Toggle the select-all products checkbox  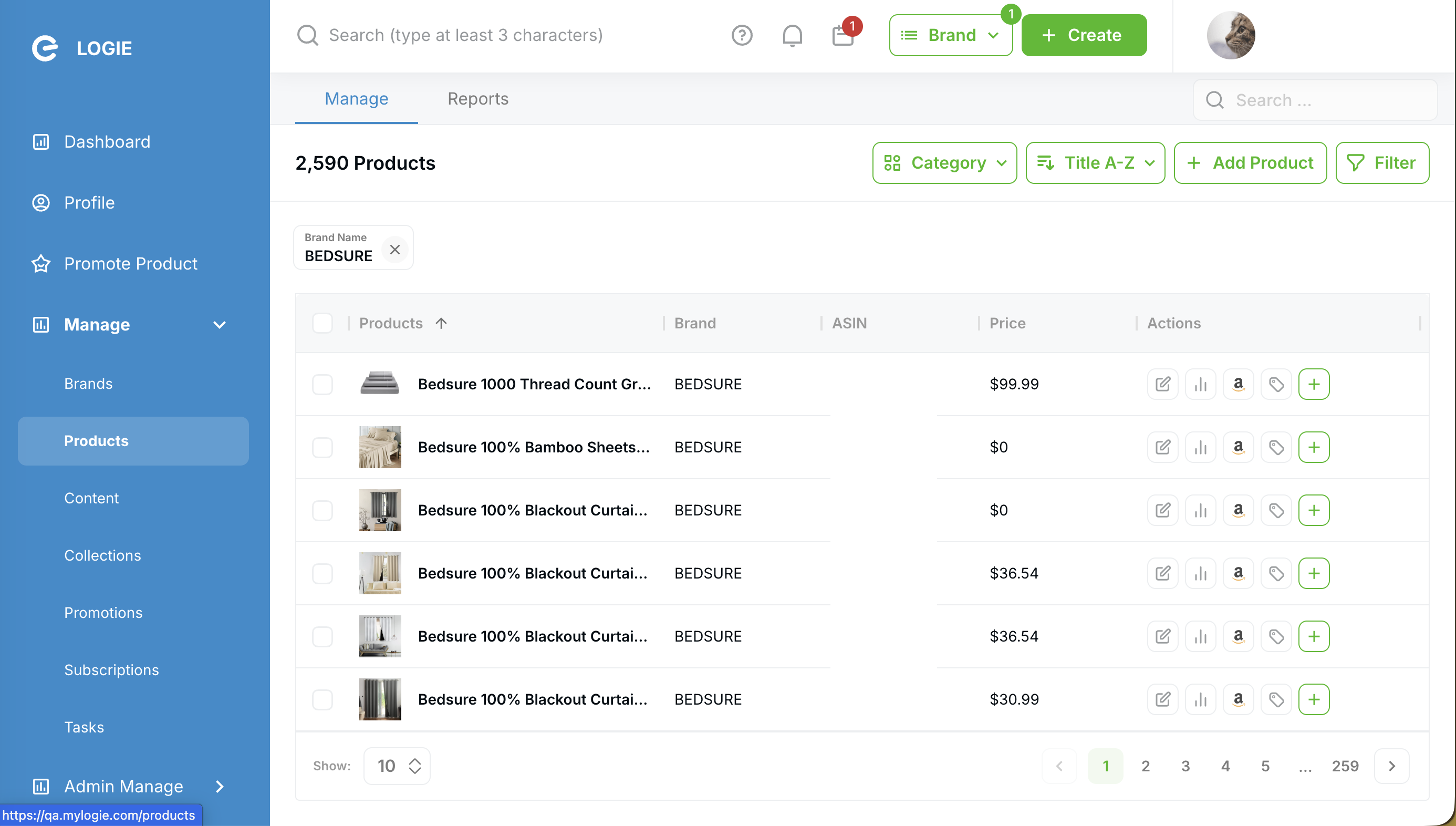[x=323, y=323]
